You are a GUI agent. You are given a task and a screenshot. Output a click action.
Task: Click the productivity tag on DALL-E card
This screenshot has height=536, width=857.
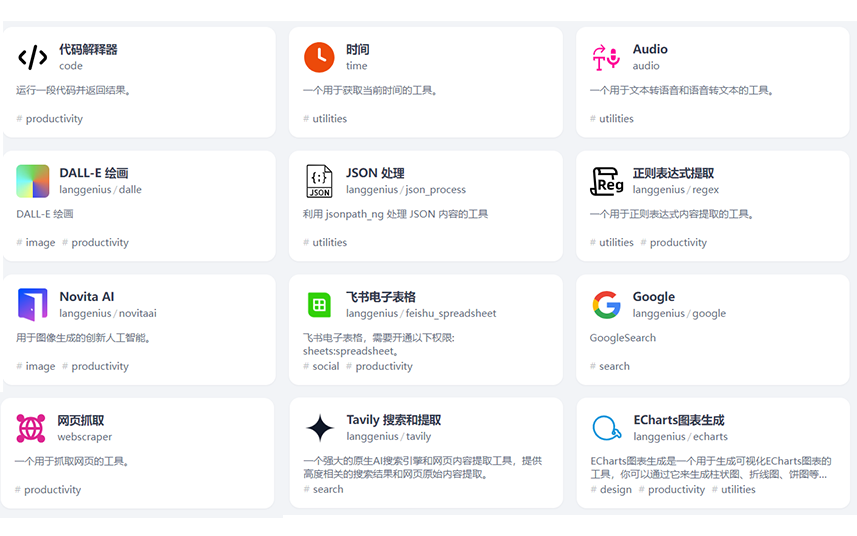click(x=96, y=243)
